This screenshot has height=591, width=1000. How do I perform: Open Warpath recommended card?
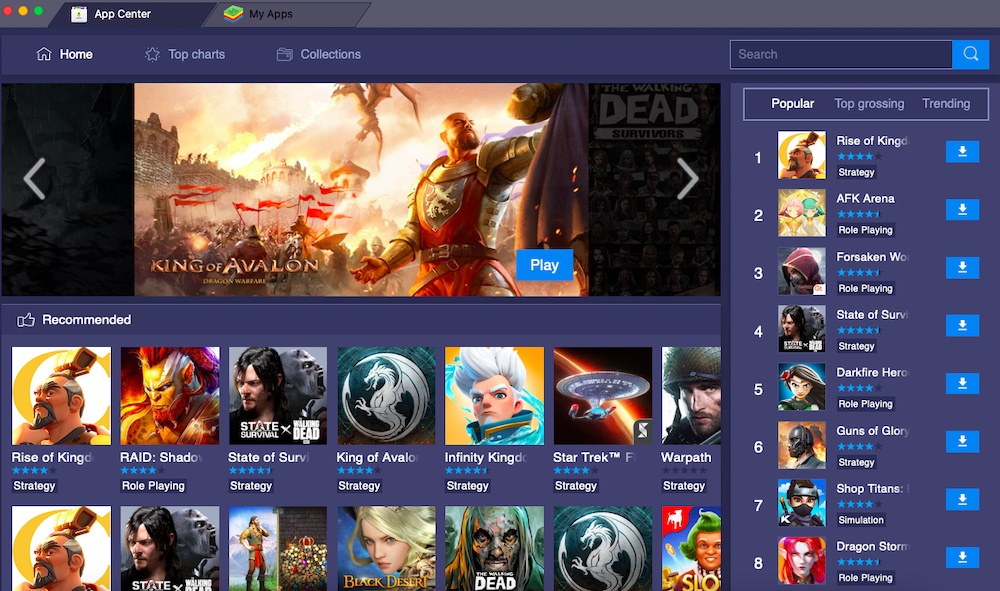(x=691, y=396)
